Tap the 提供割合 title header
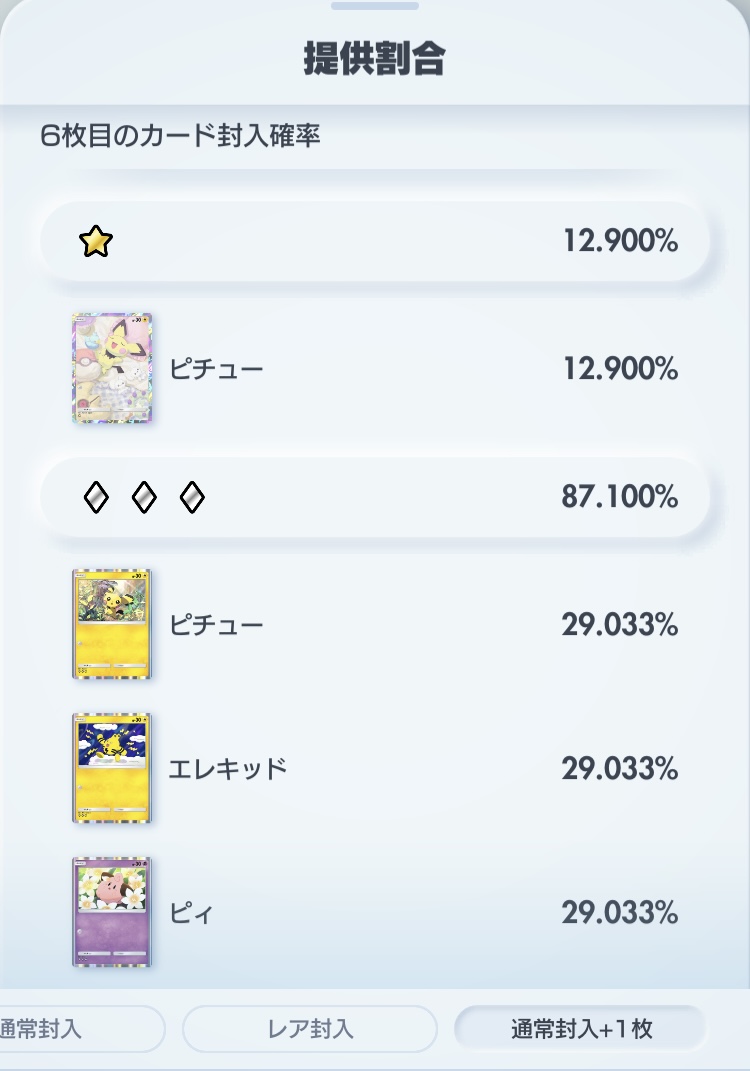This screenshot has height=1071, width=750. 375,59
